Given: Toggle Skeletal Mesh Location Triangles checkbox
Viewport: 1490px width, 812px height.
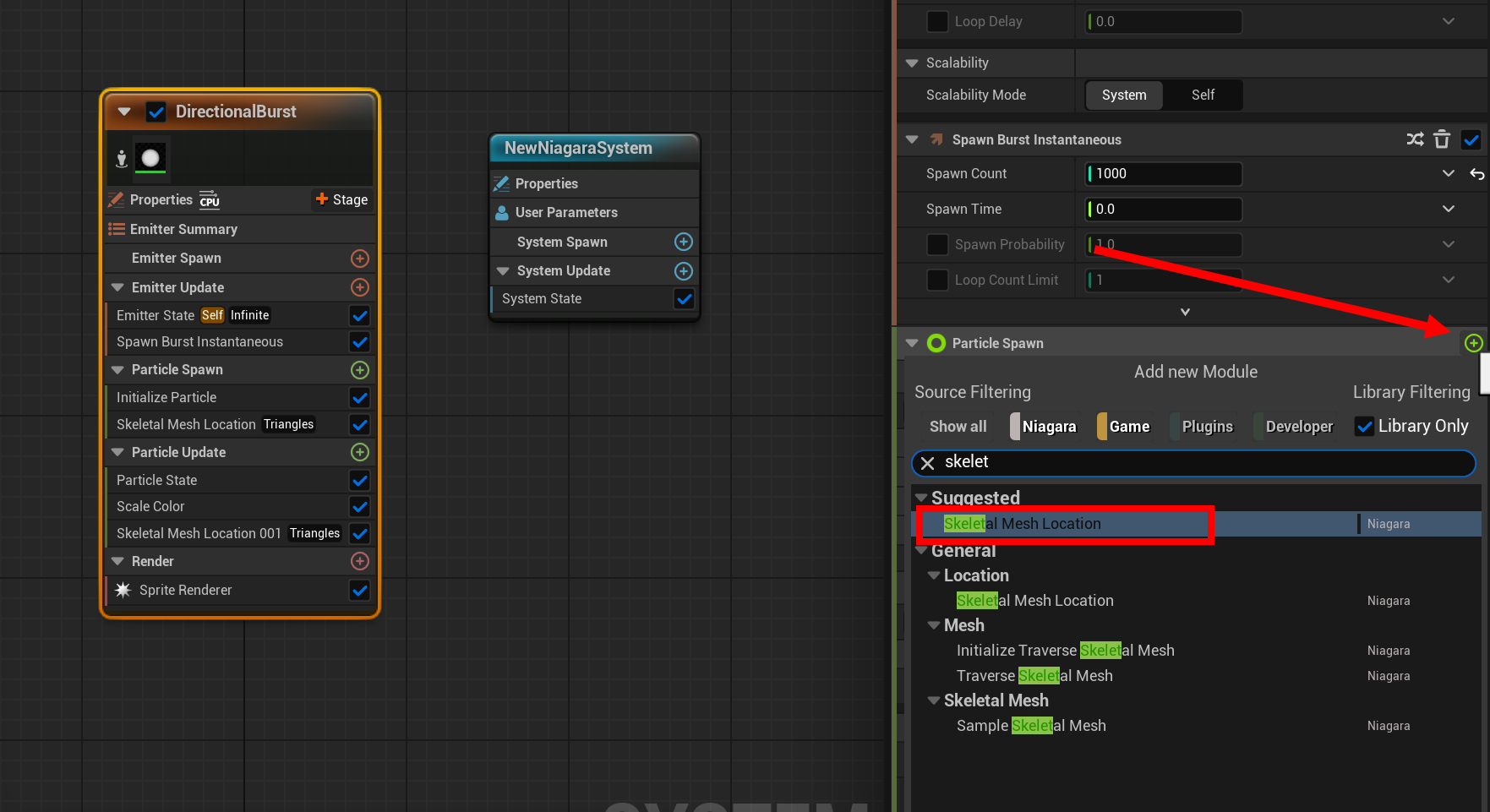Looking at the screenshot, I should (360, 425).
